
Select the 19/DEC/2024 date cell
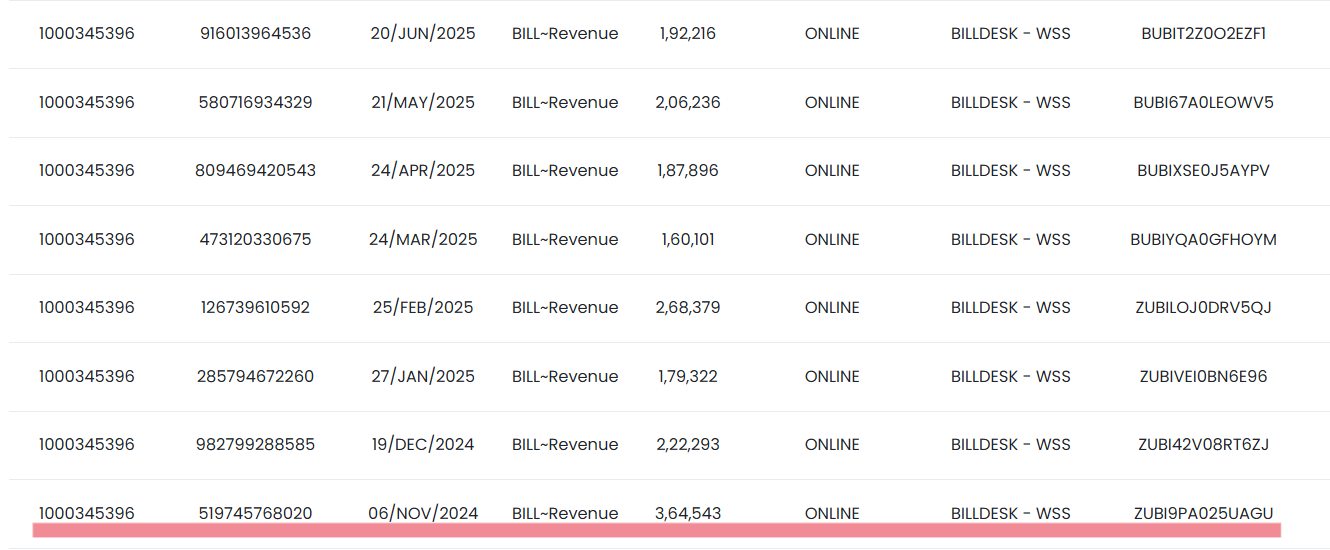423,444
